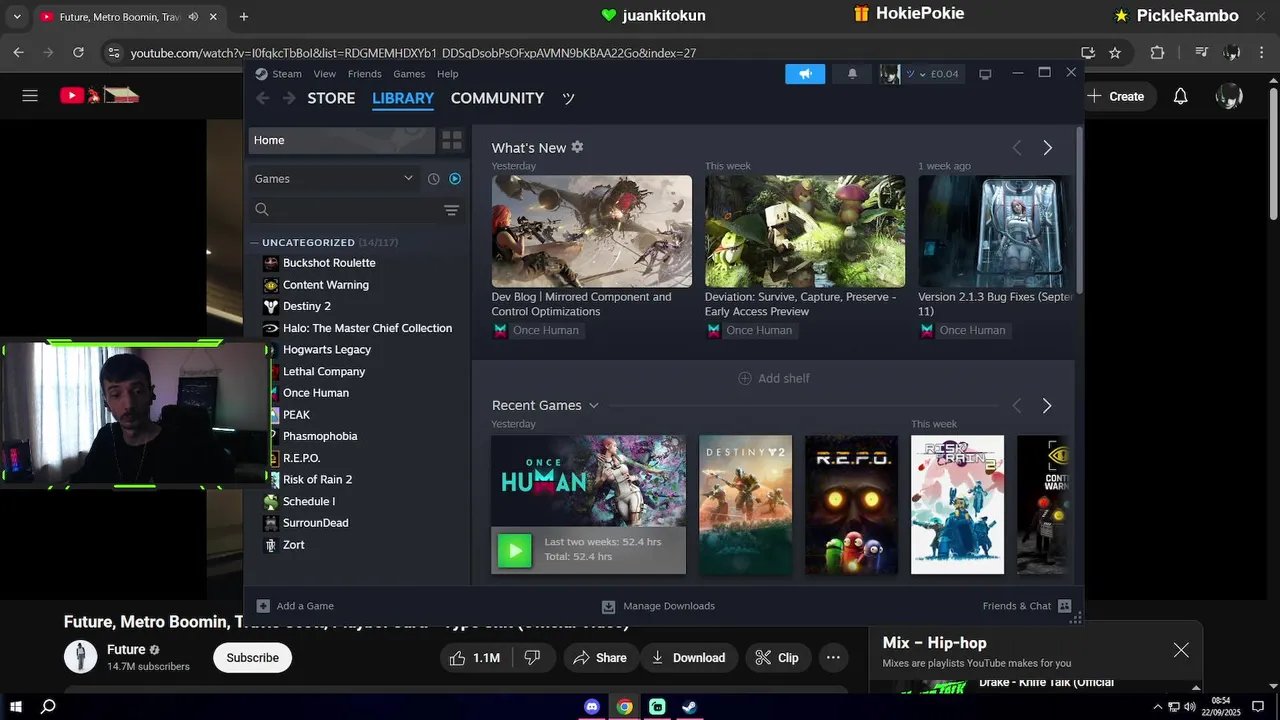This screenshot has height=720, width=1280.
Task: Open Steam notifications bell
Action: tap(852, 74)
